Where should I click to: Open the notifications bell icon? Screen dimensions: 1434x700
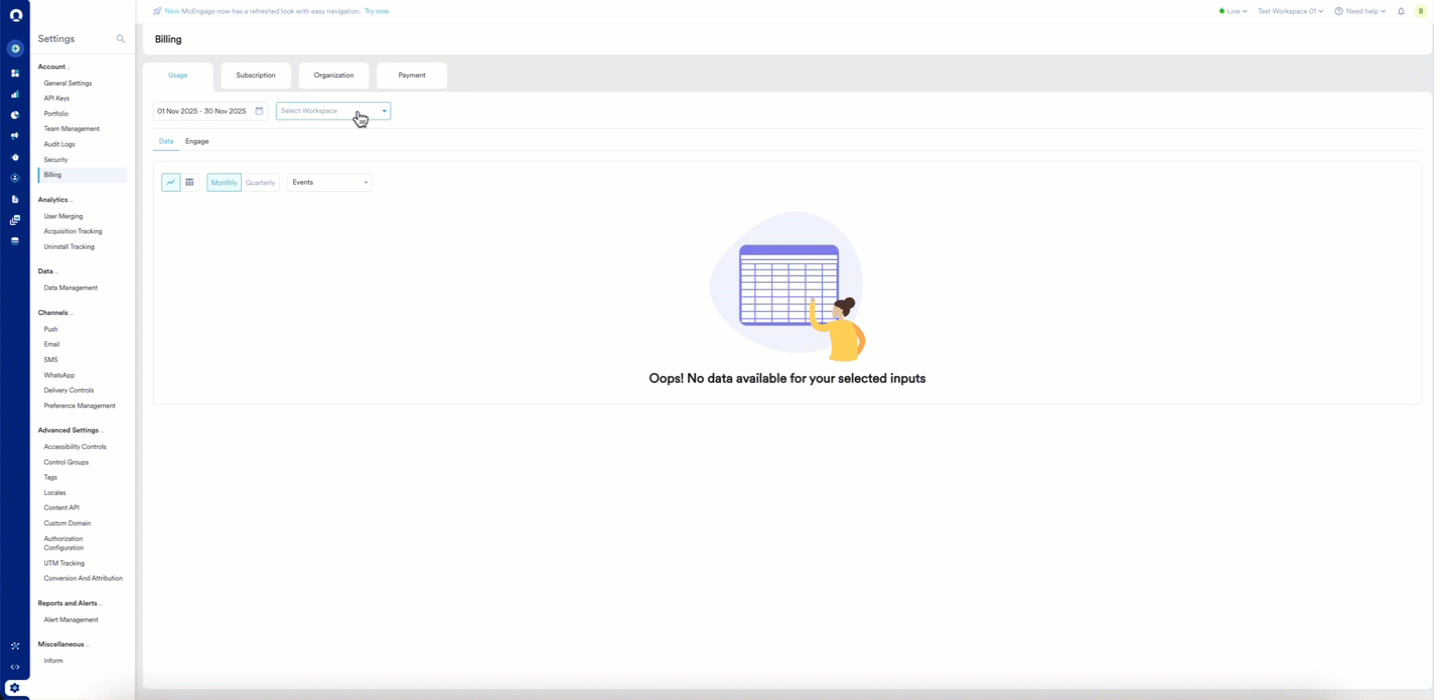pyautogui.click(x=1400, y=11)
